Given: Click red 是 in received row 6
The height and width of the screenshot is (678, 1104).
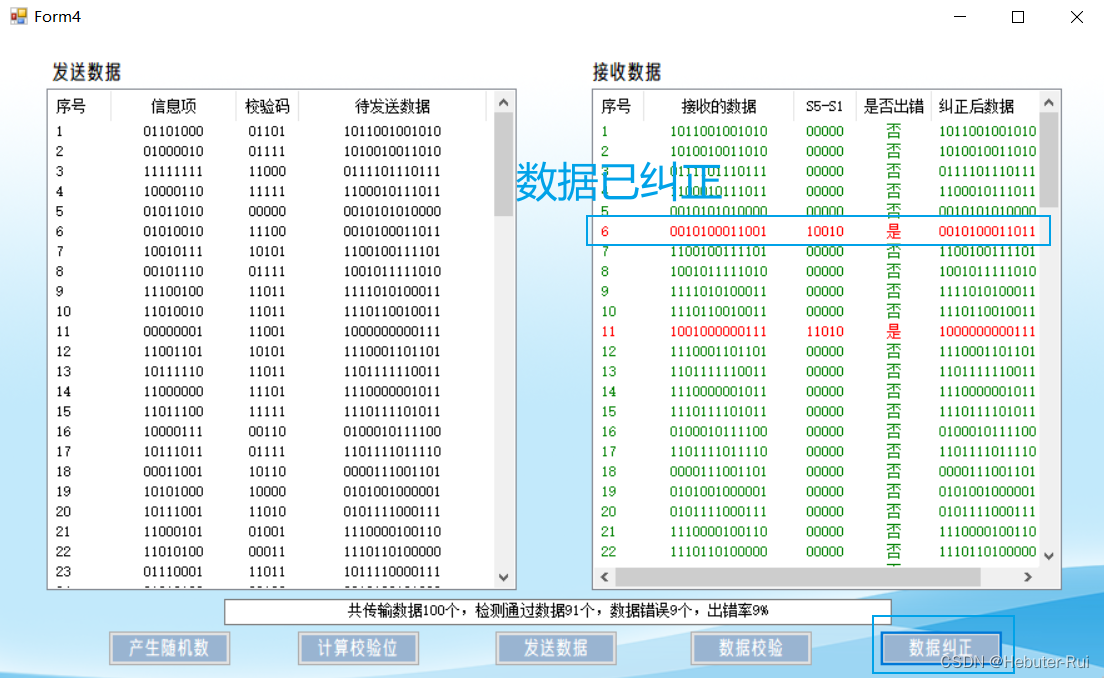Looking at the screenshot, I should tap(893, 232).
